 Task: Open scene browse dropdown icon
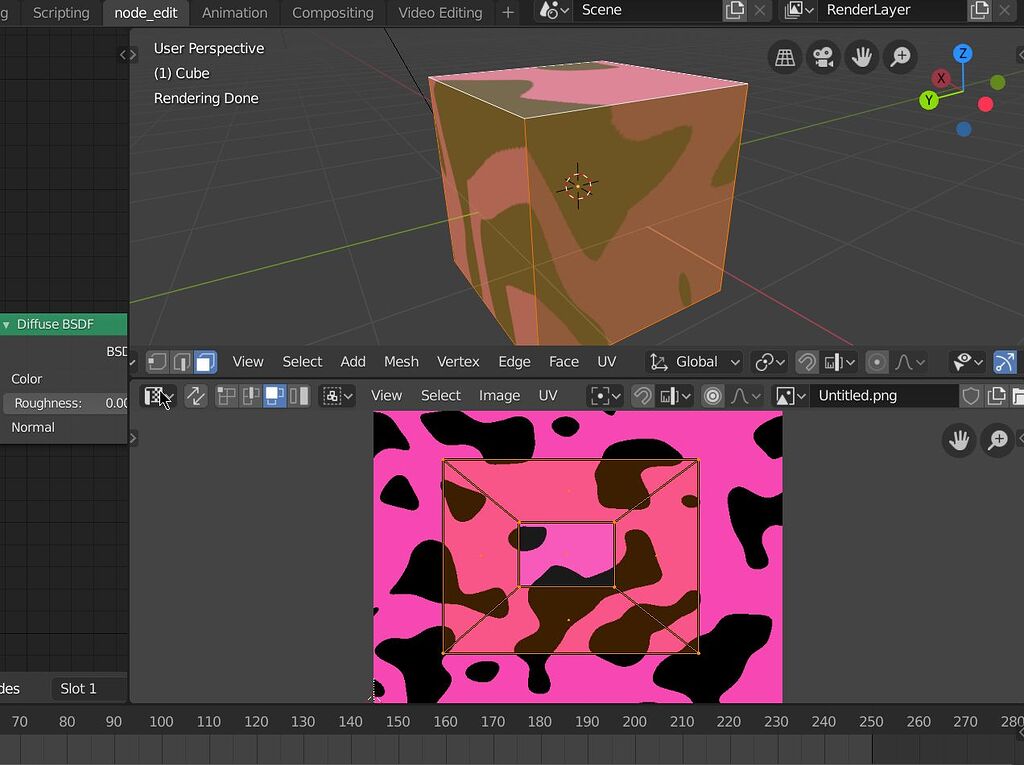tap(554, 10)
